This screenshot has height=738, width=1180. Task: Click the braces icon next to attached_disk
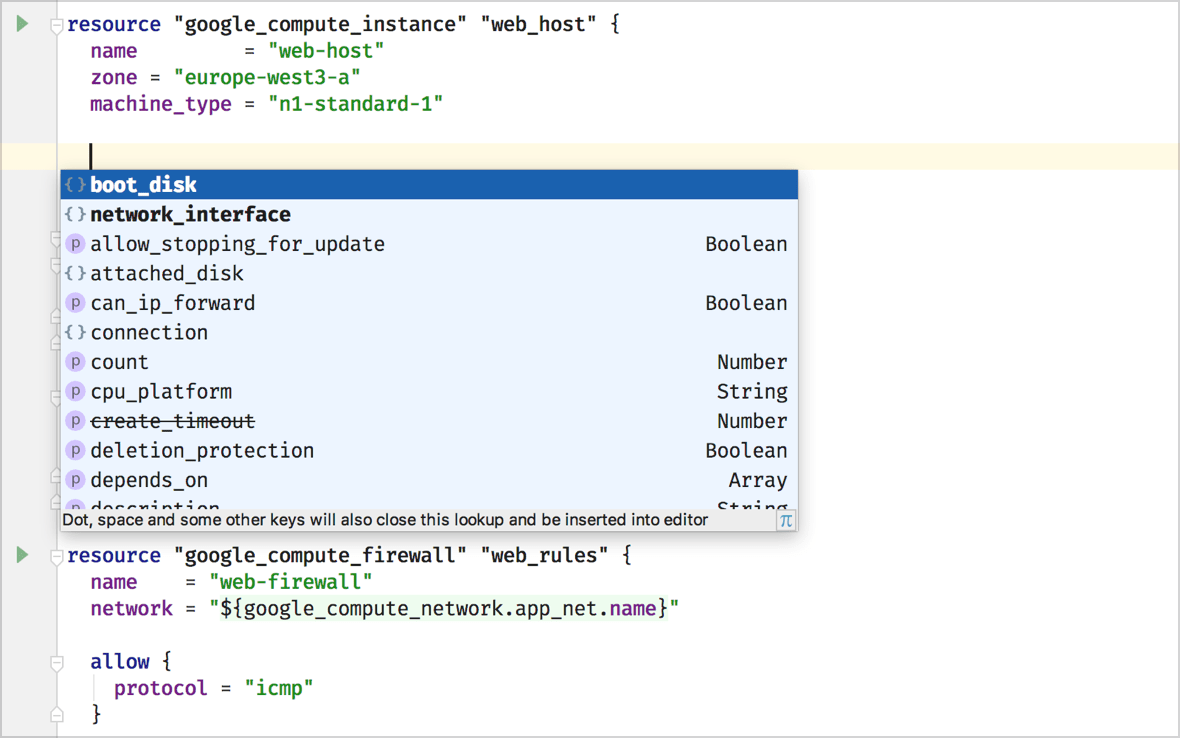coord(75,273)
